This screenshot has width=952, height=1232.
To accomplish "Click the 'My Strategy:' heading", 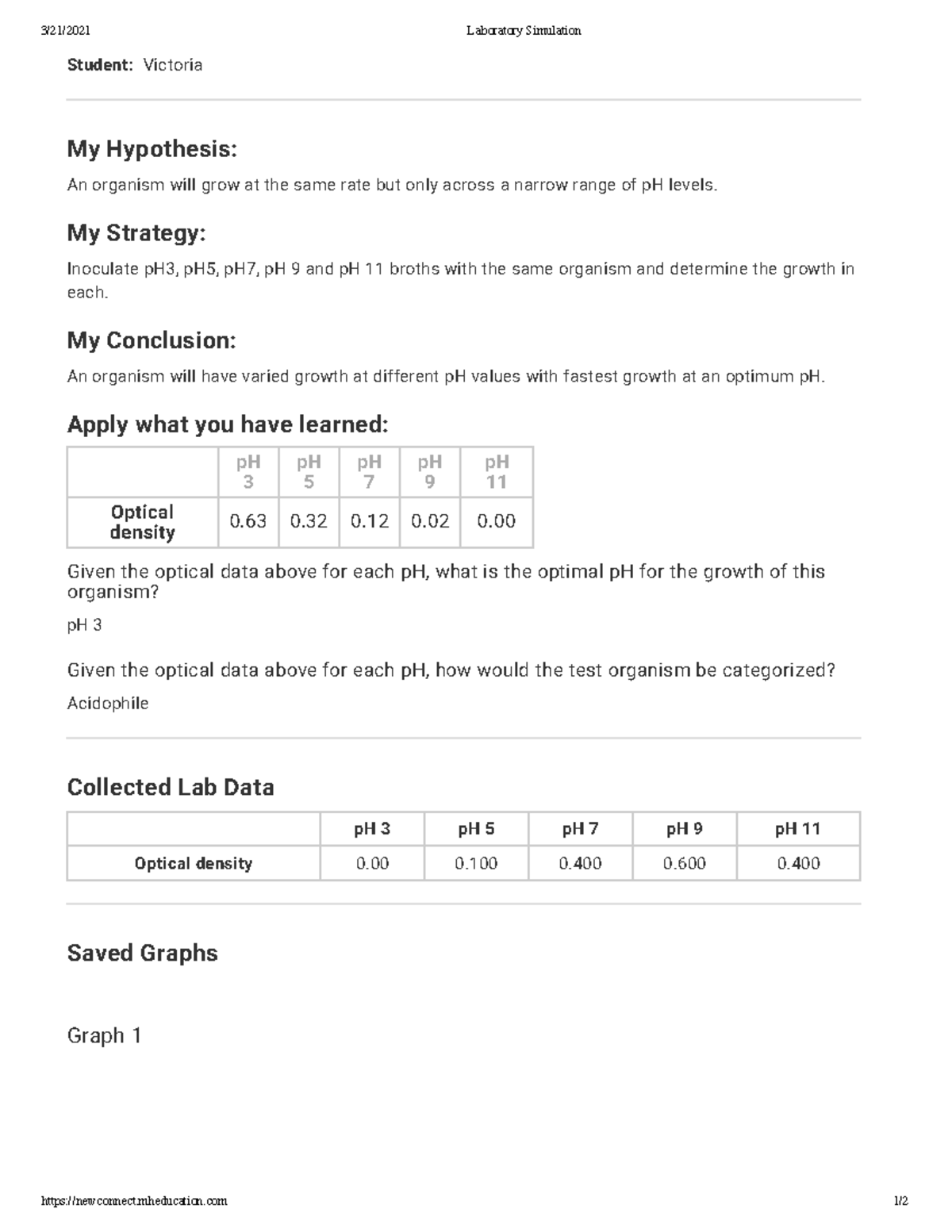I will point(136,232).
